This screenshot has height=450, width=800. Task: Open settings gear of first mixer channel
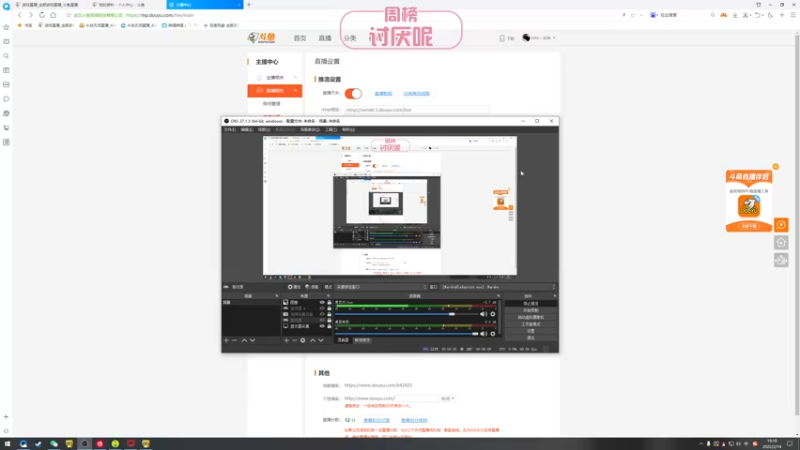(x=493, y=314)
